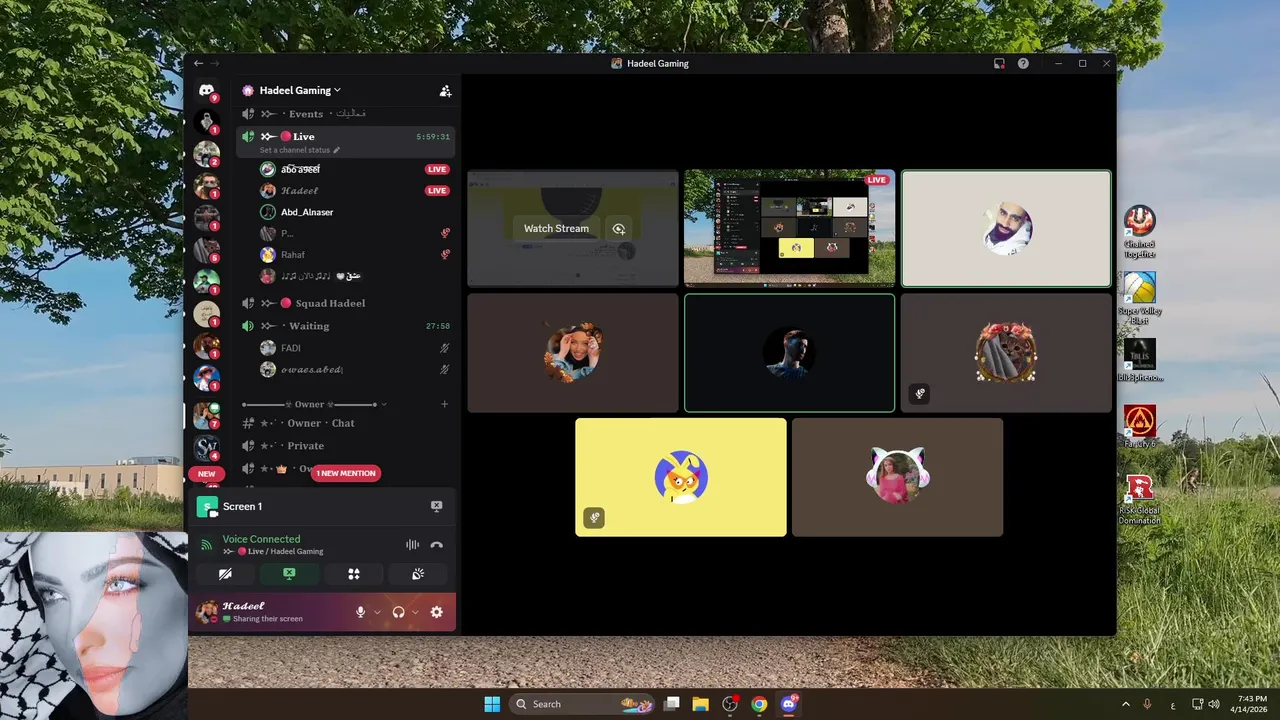Deafen audio with the headphone icon
This screenshot has height=720, width=1280.
pos(398,612)
